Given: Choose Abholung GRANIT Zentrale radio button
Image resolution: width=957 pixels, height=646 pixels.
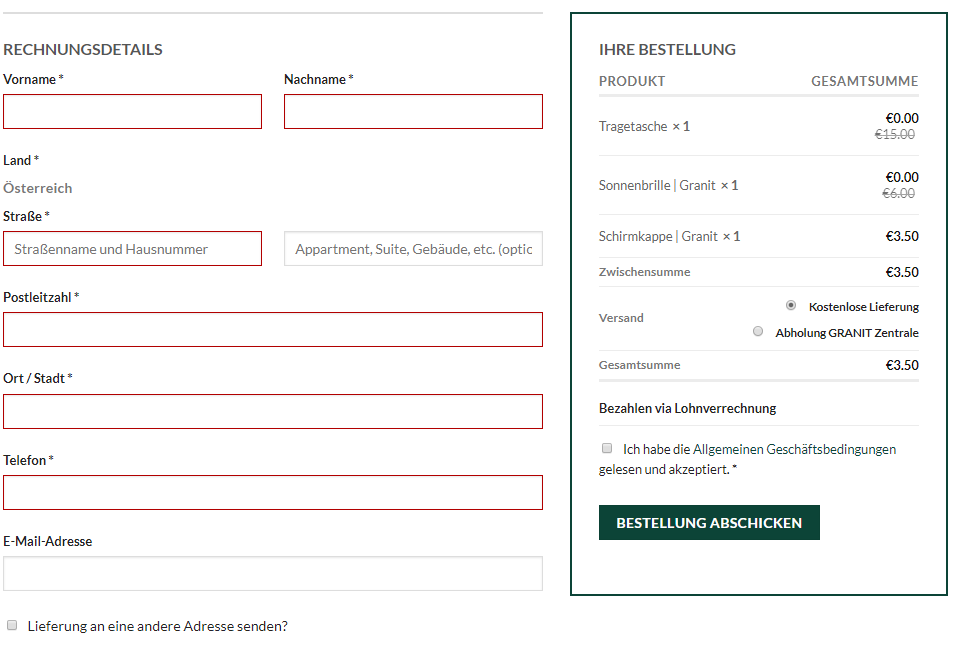Looking at the screenshot, I should [758, 332].
